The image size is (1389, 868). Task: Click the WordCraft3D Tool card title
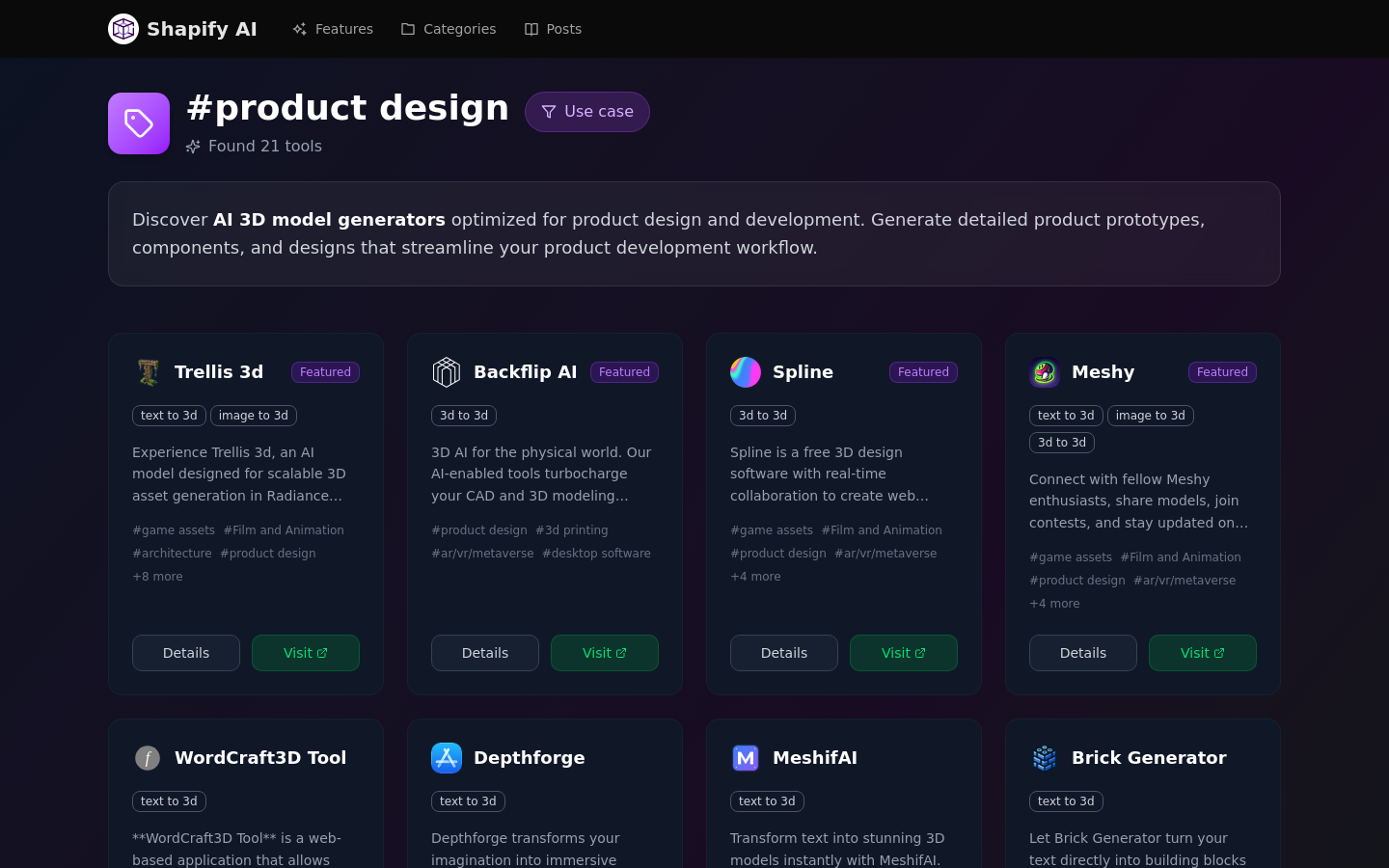click(x=260, y=758)
